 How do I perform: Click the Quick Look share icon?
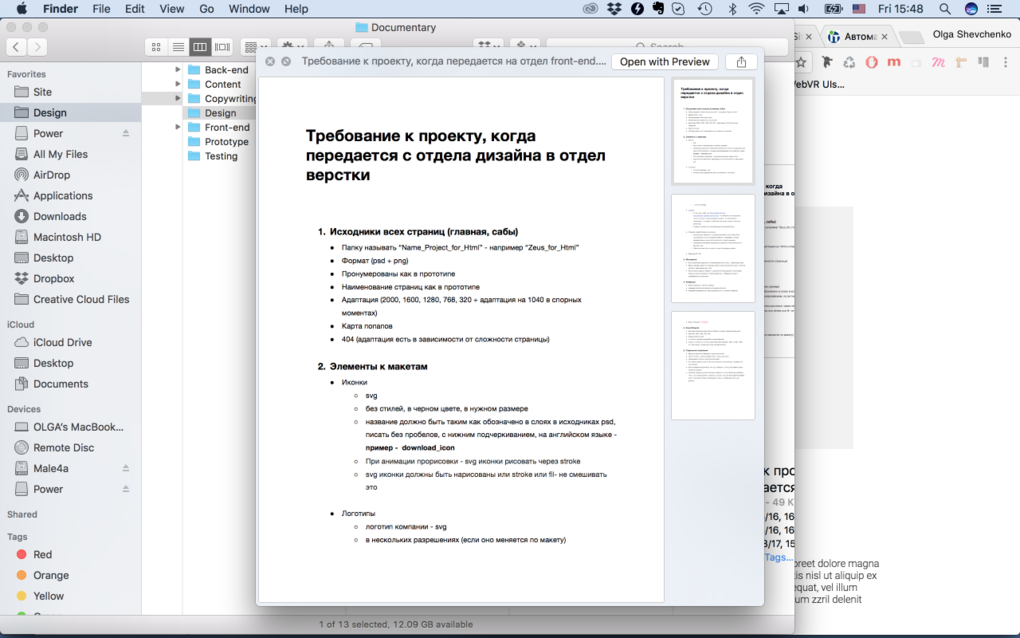(741, 62)
